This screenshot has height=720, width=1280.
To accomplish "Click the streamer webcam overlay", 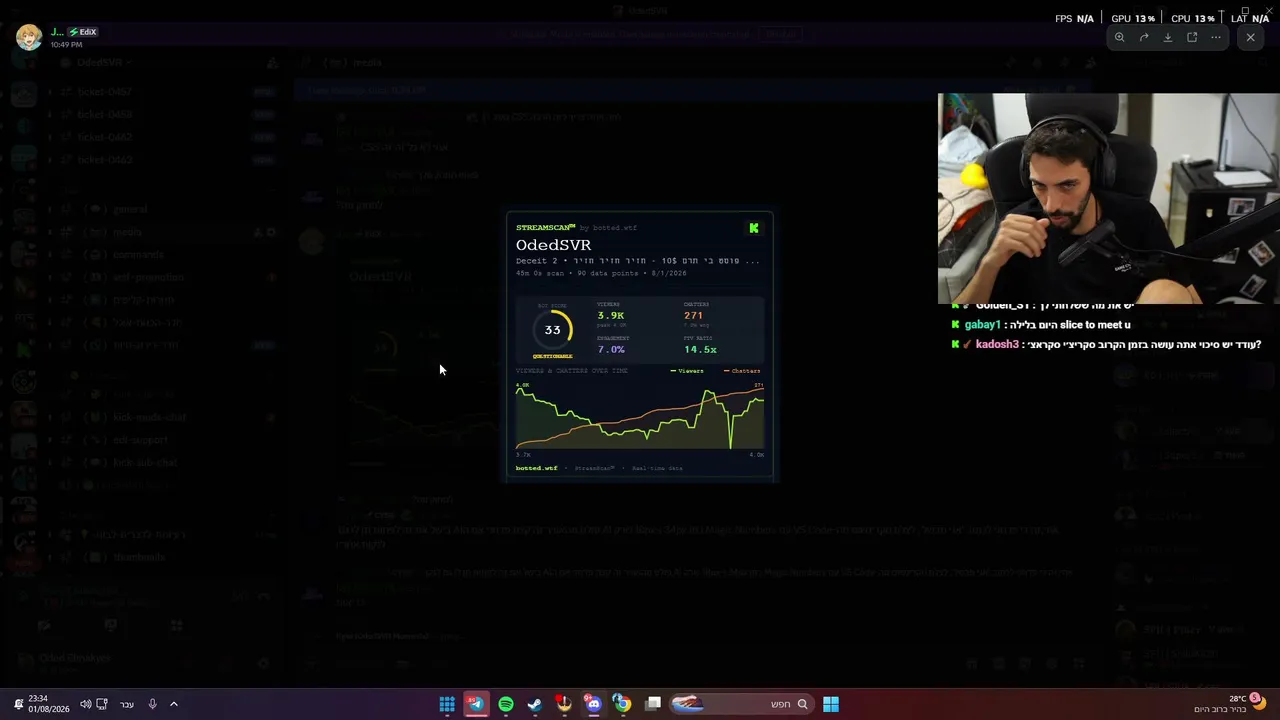I will pyautogui.click(x=1108, y=198).
